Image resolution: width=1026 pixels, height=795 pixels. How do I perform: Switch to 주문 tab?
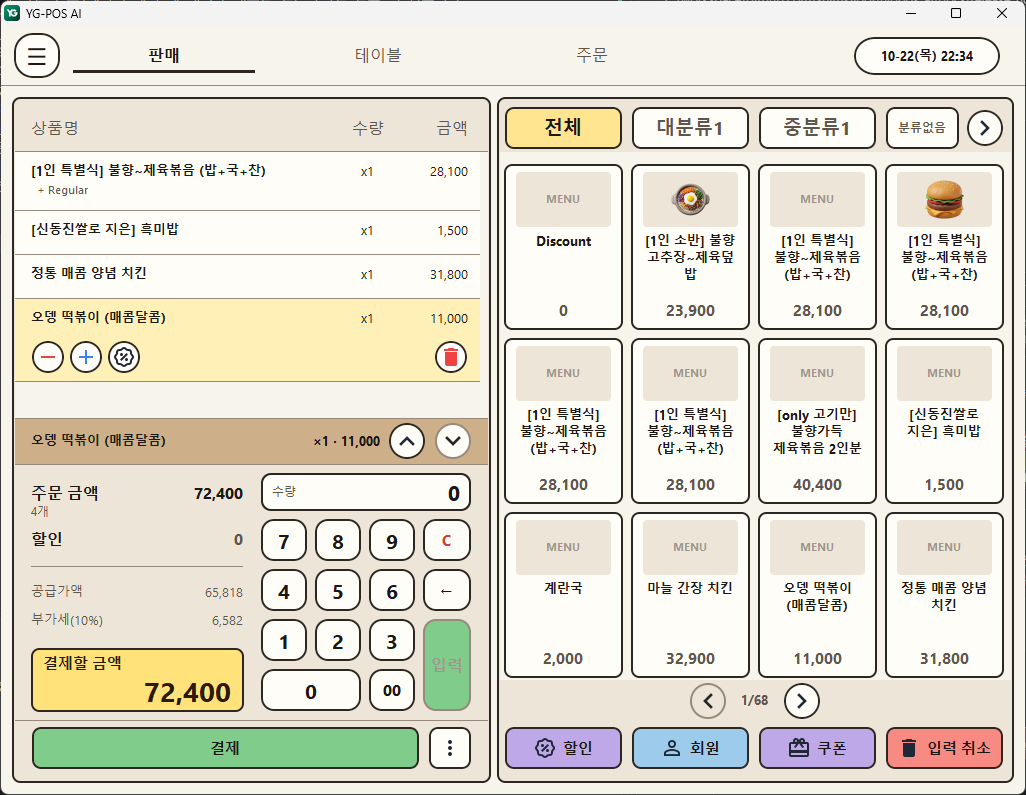[x=592, y=55]
